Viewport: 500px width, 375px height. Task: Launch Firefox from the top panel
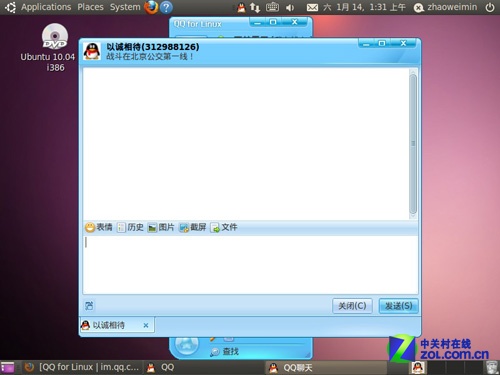(x=151, y=7)
